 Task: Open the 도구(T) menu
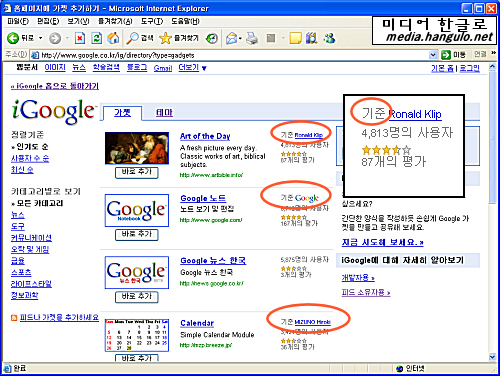152,21
